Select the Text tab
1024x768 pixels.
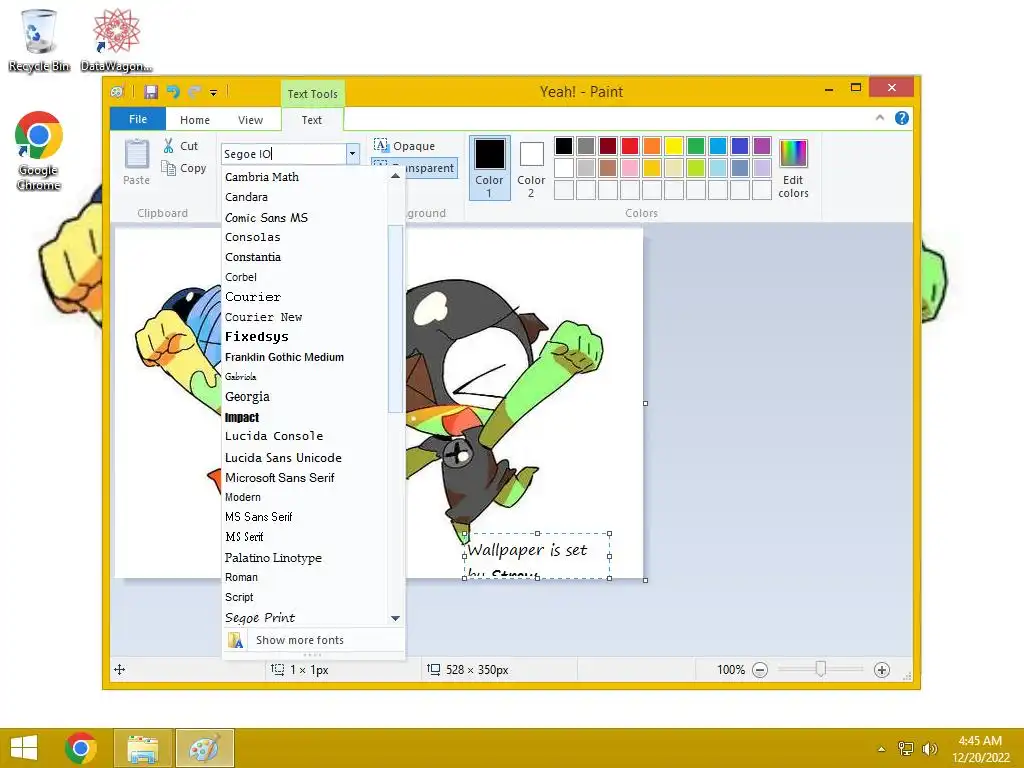pyautogui.click(x=312, y=120)
